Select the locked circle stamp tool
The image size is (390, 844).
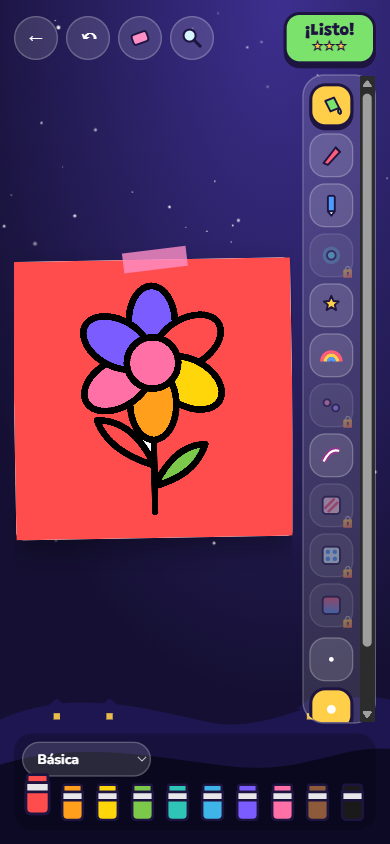(x=331, y=256)
